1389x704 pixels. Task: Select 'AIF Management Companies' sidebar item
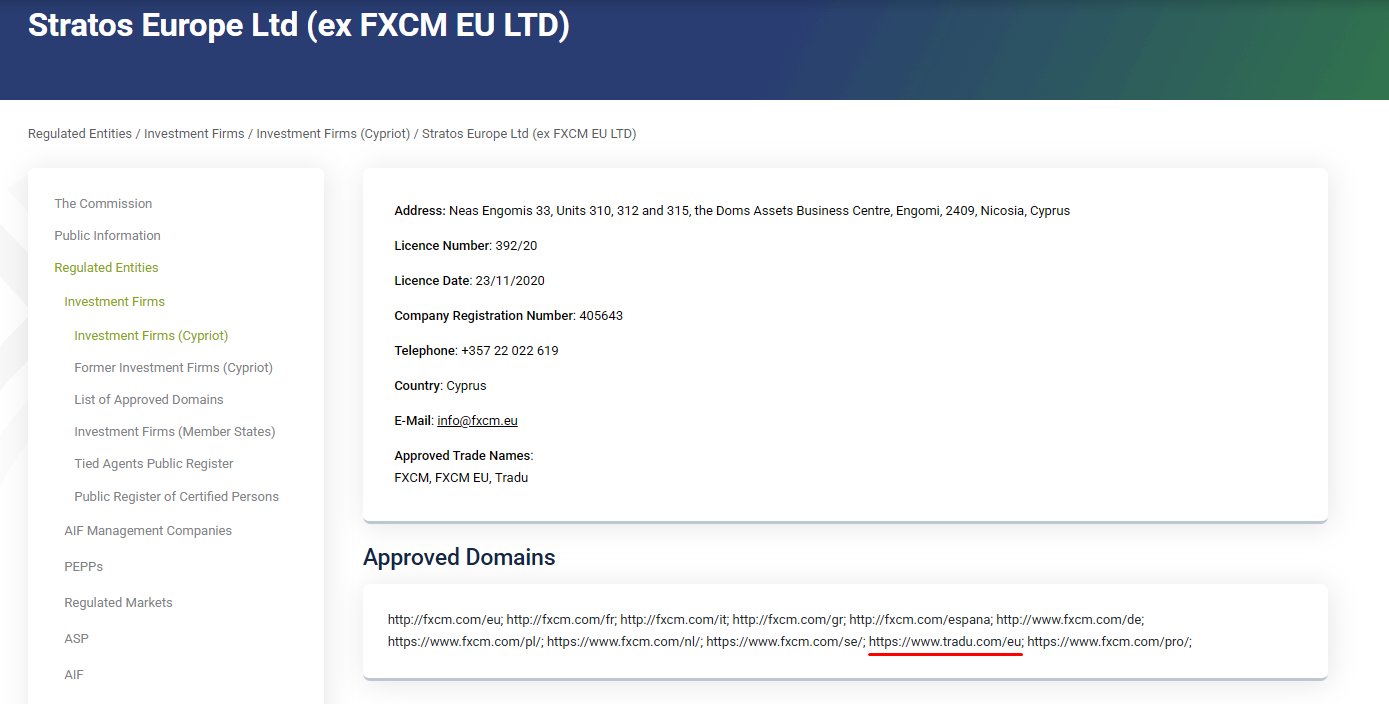pyautogui.click(x=148, y=531)
